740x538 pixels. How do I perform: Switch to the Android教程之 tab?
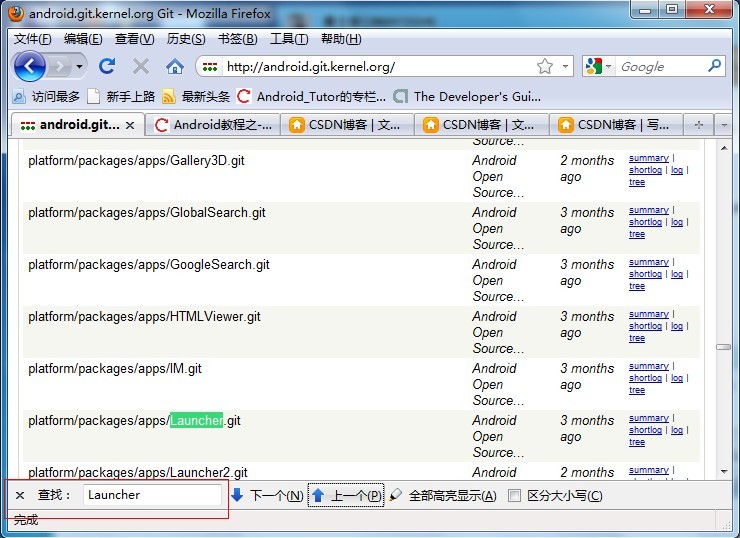[x=213, y=125]
